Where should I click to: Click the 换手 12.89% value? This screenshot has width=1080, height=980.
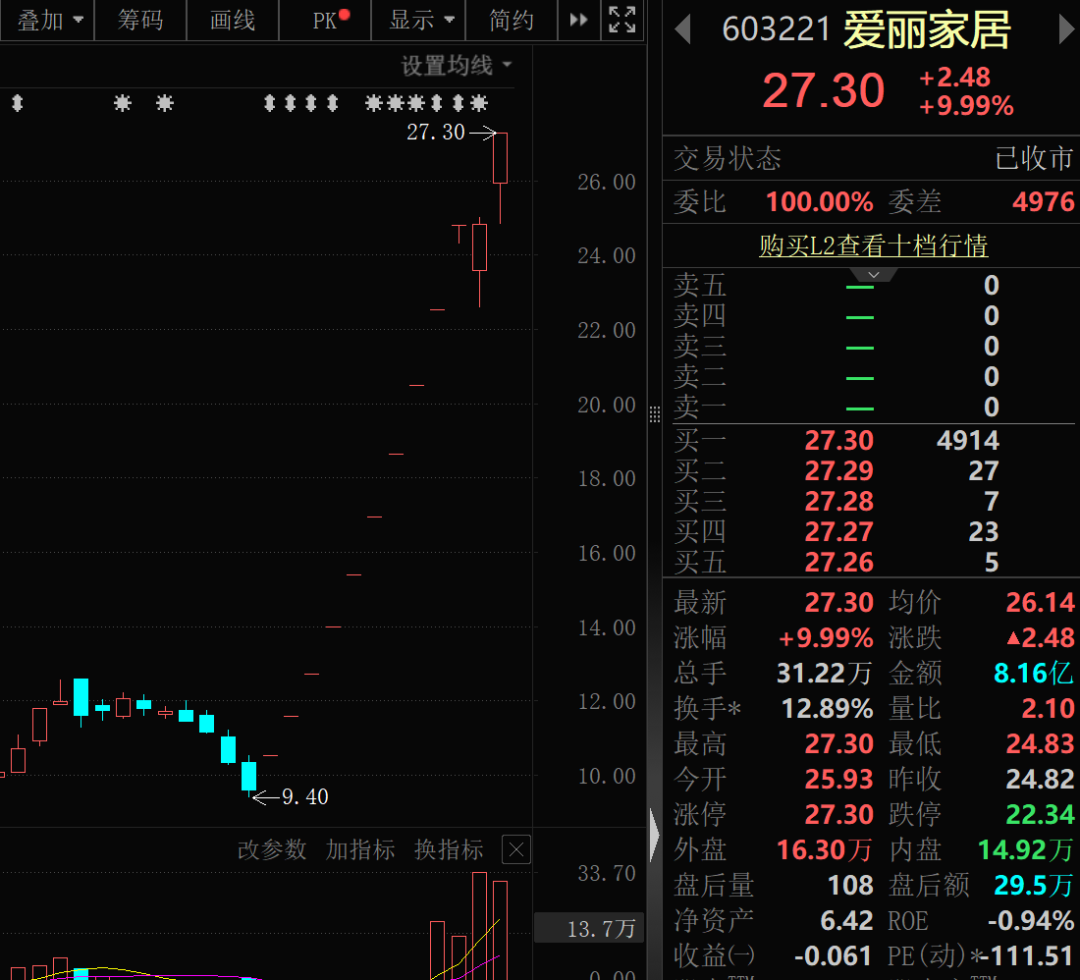827,709
